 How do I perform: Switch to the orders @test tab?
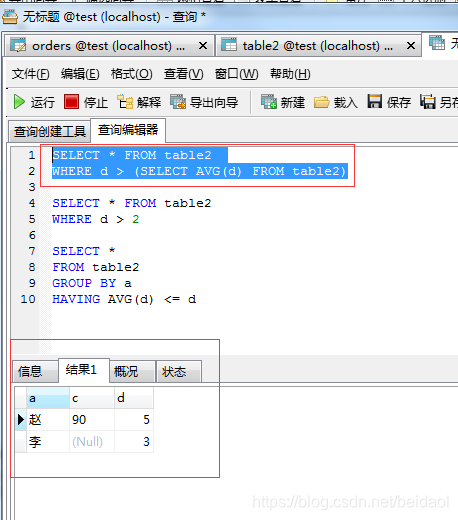pos(109,46)
